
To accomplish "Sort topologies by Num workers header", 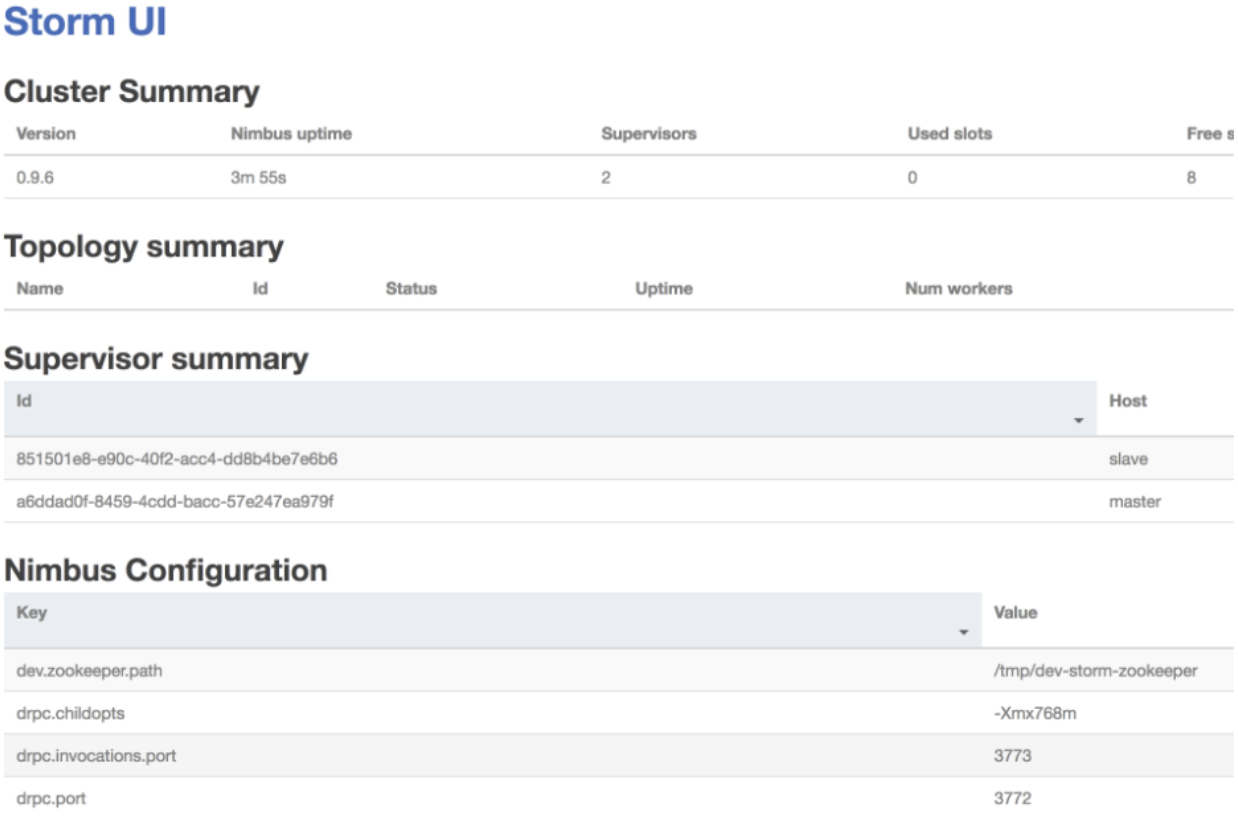I will 958,288.
